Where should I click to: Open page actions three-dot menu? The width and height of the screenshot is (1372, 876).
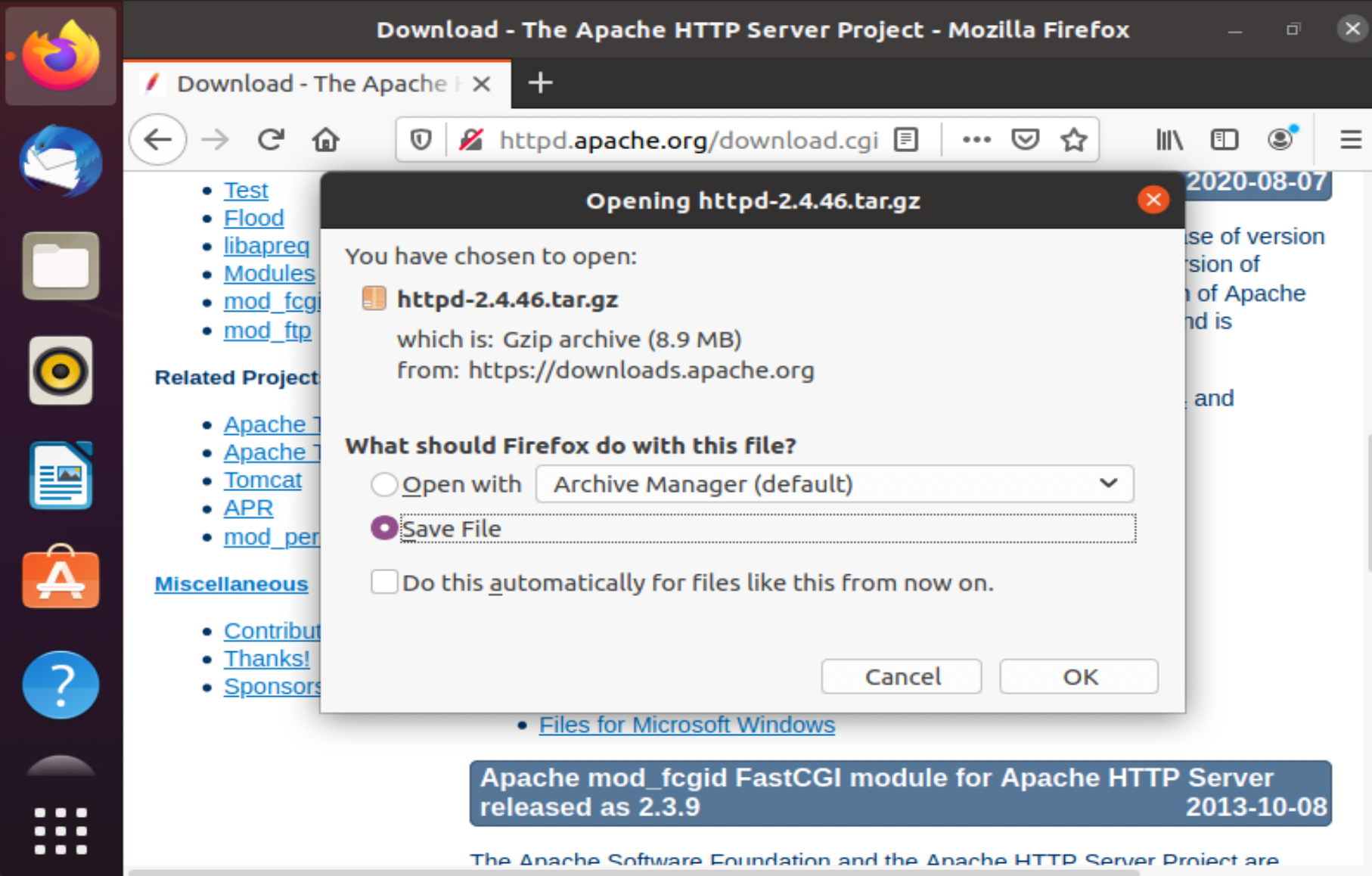pos(976,140)
